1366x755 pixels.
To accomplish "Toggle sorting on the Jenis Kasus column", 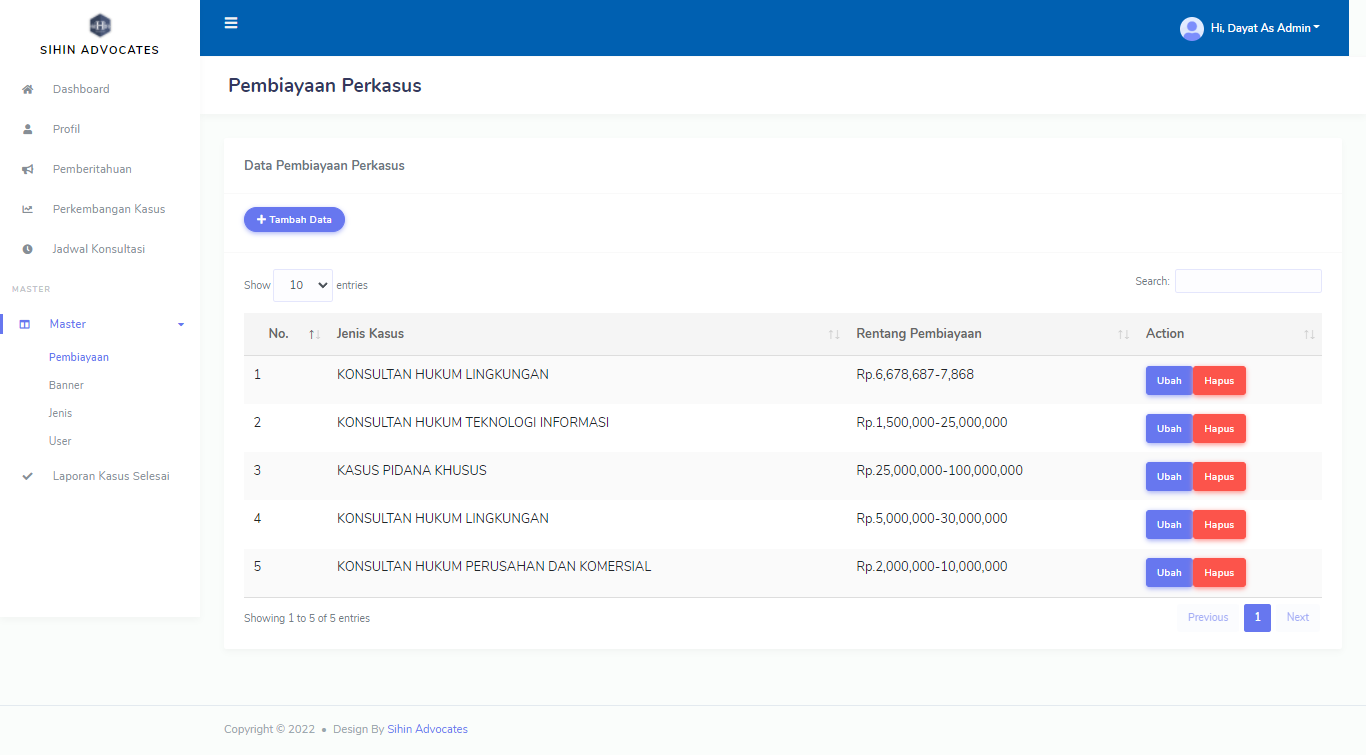I will (836, 333).
